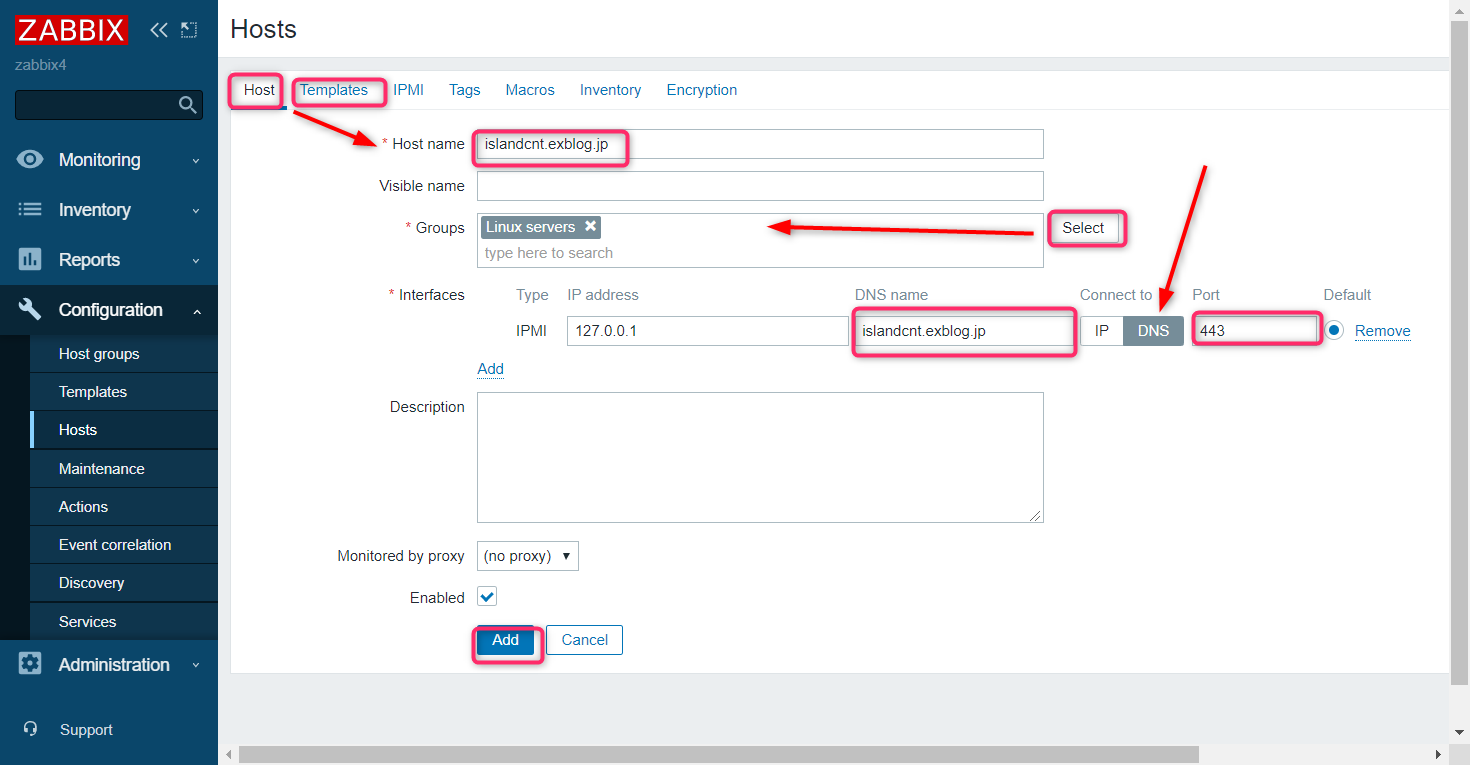Click the Reports bar chart icon
Viewport: 1470px width, 765px height.
coord(30,260)
